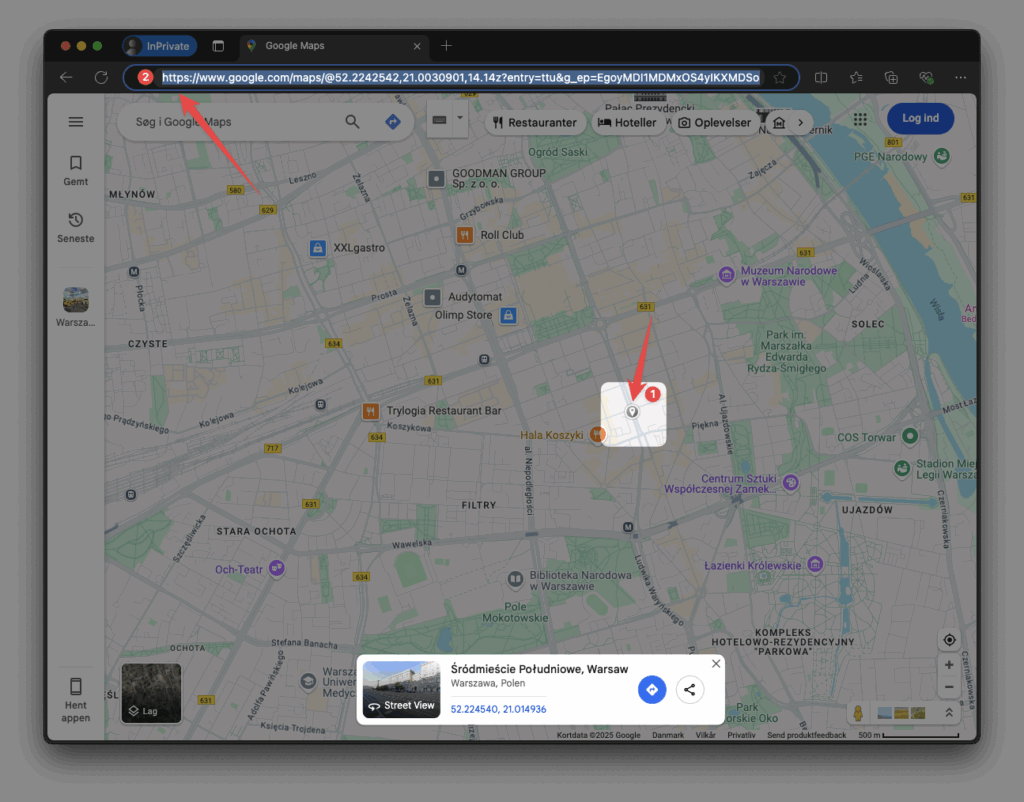Viewport: 1024px width, 802px height.
Task: Open the Vilkår terms link
Action: click(705, 735)
